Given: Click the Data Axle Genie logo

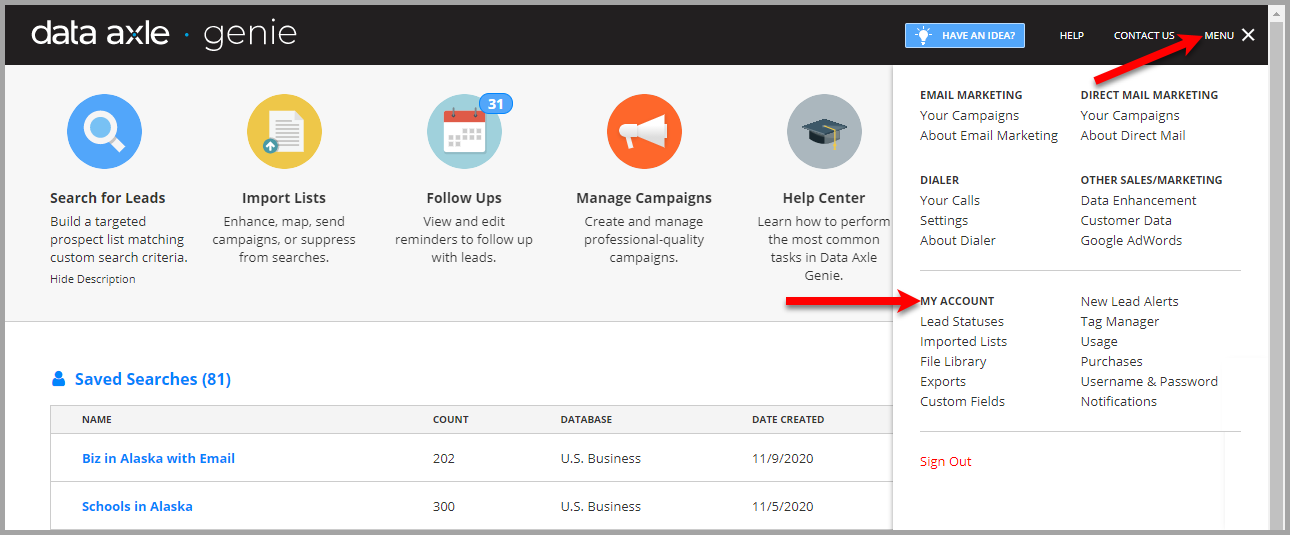Looking at the screenshot, I should (164, 34).
